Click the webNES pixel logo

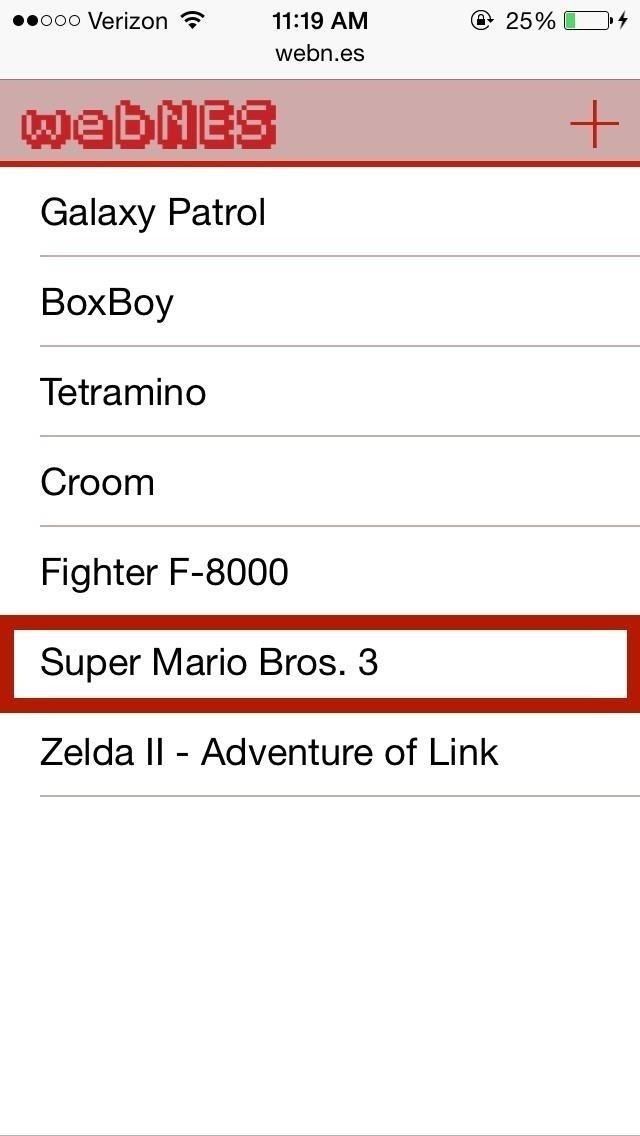tap(148, 126)
